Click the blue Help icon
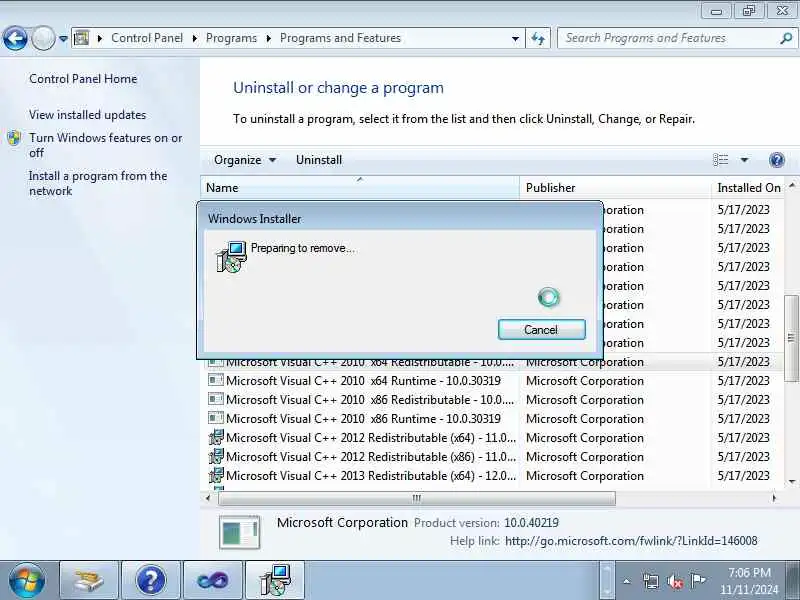 point(777,160)
